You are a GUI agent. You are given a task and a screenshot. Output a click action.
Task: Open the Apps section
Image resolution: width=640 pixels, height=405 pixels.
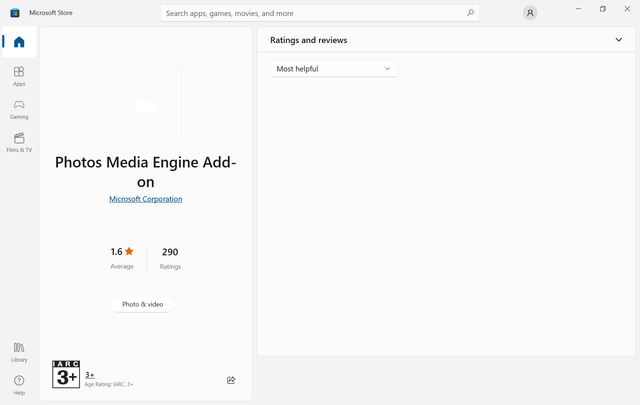(19, 76)
